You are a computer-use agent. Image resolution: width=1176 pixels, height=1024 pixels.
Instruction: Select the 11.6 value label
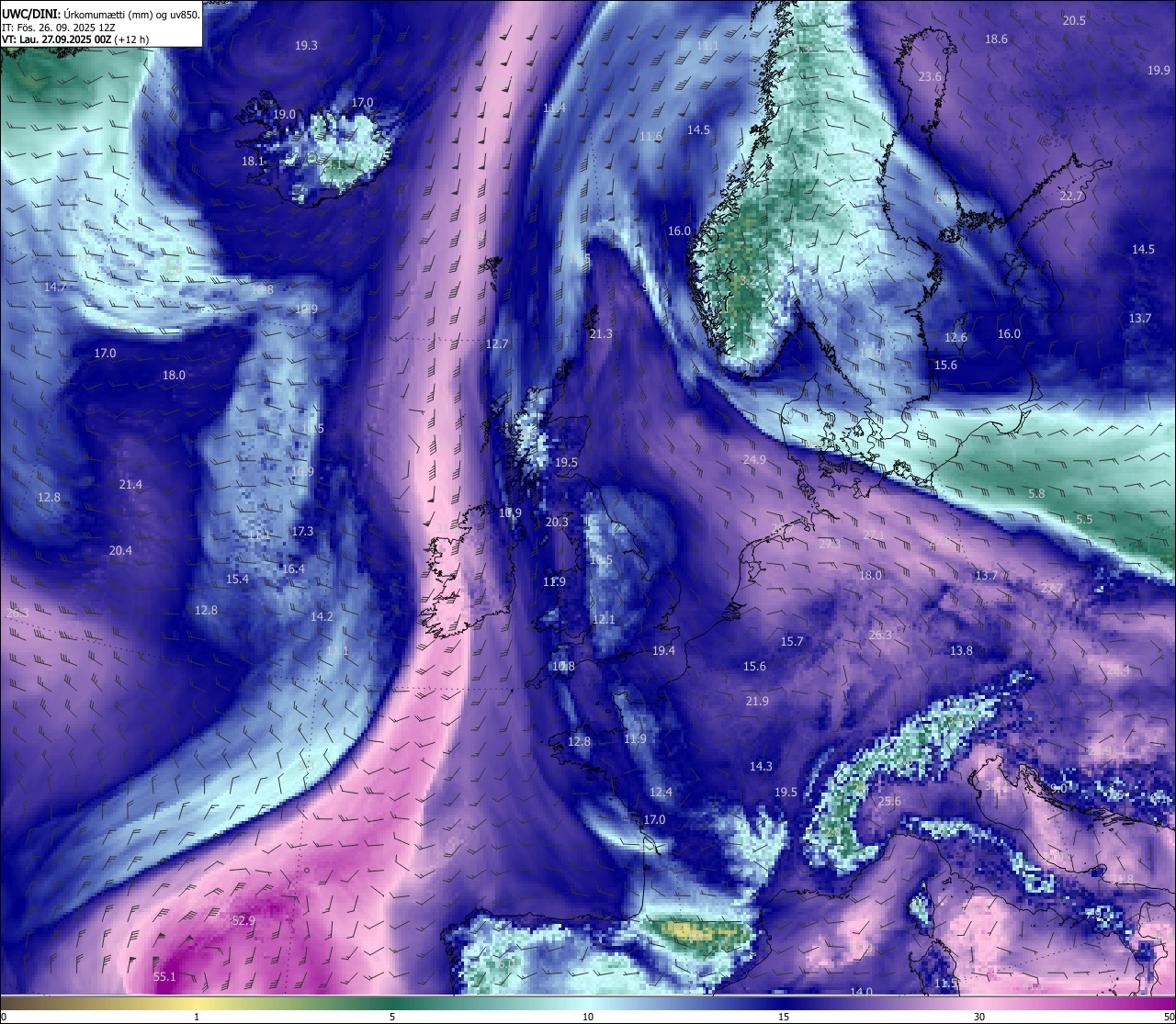click(x=650, y=137)
